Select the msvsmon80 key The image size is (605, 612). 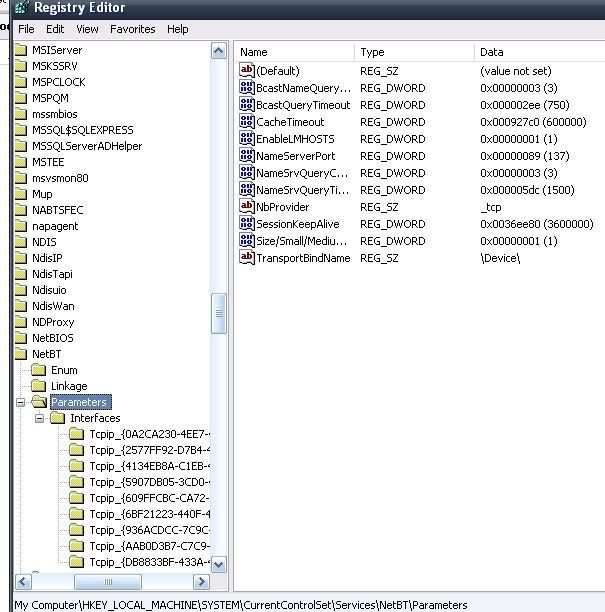60,178
